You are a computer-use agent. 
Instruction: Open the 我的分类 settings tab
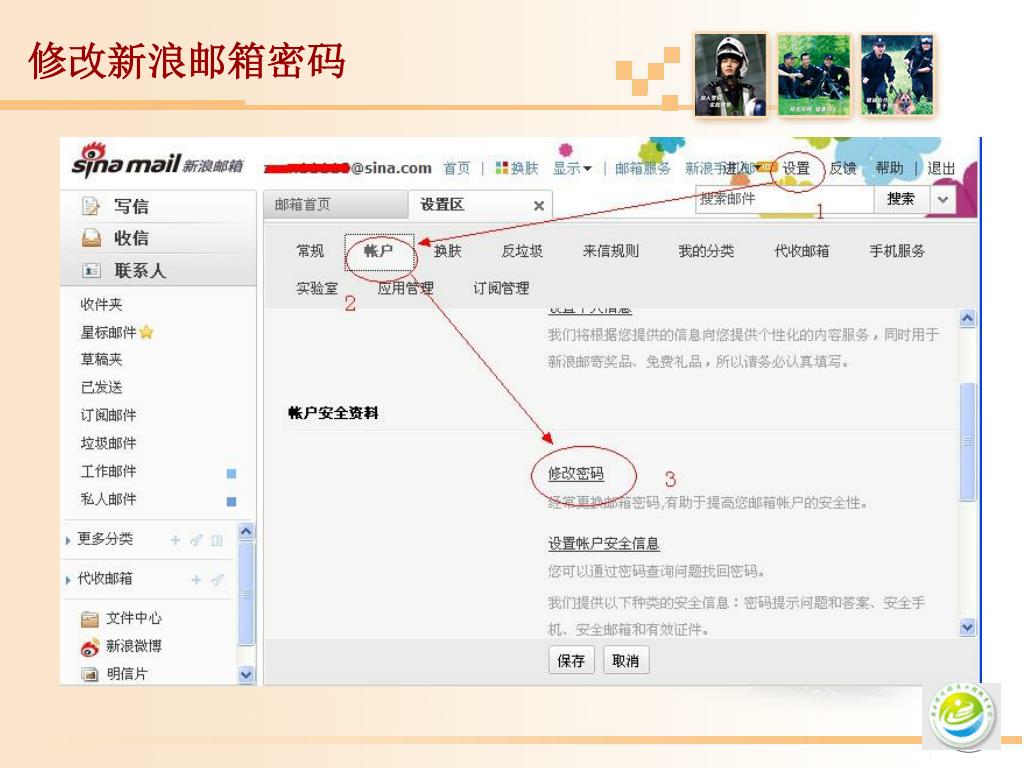(706, 251)
